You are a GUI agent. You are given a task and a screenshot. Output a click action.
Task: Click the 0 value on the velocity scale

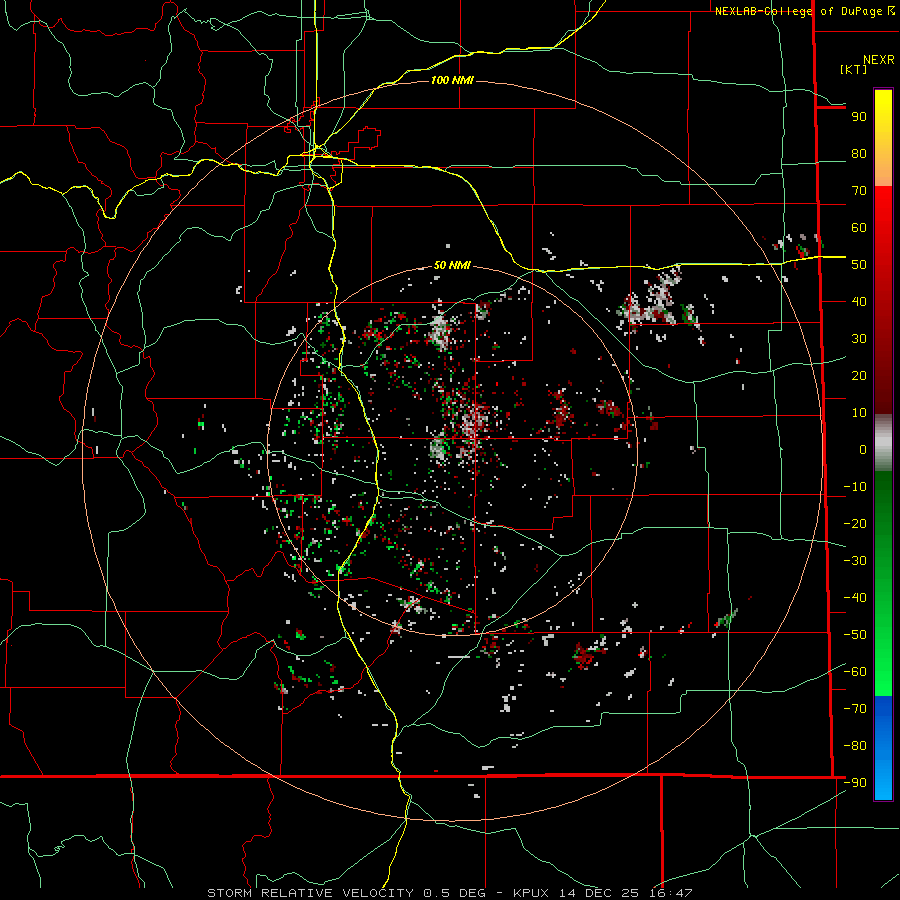(863, 450)
